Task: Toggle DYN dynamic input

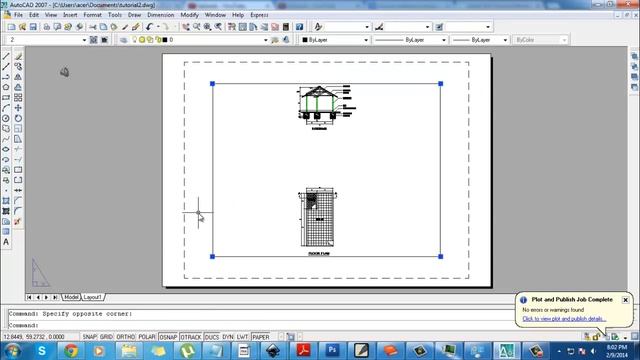Action: 228,337
